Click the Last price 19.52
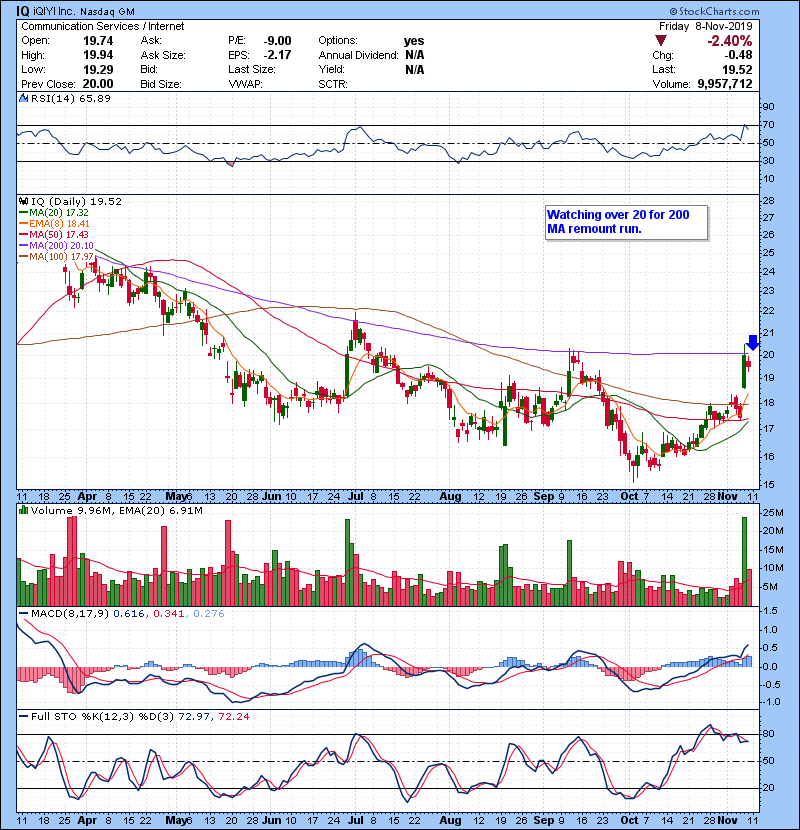 738,69
